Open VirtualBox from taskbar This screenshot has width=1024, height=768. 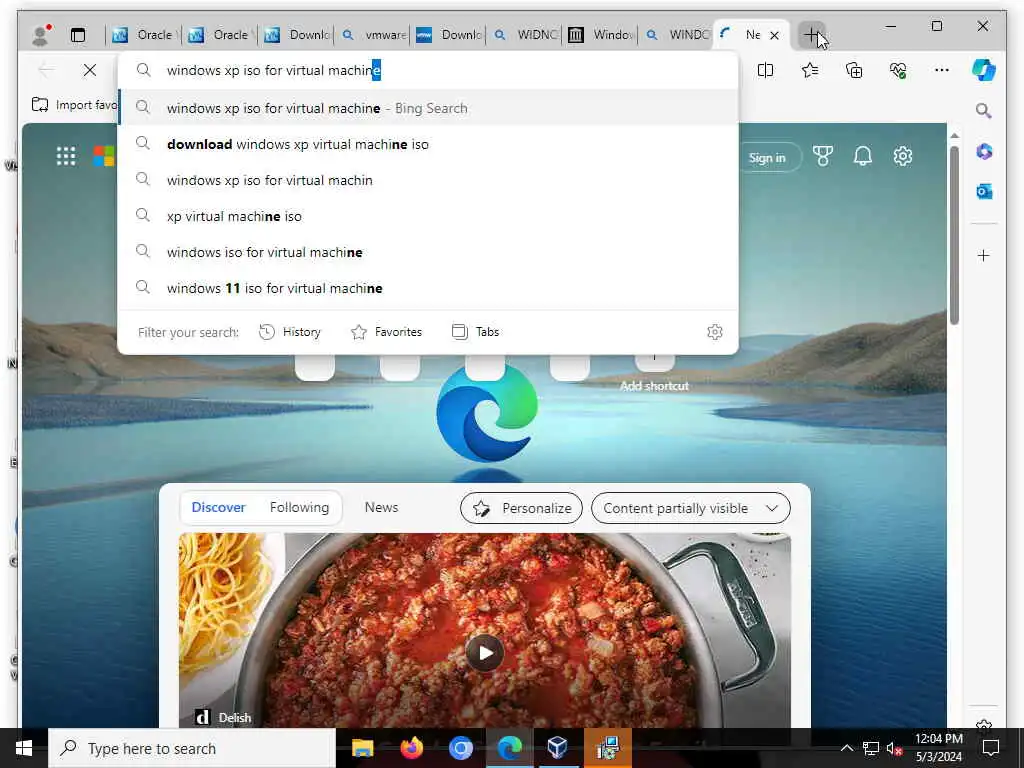(558, 748)
